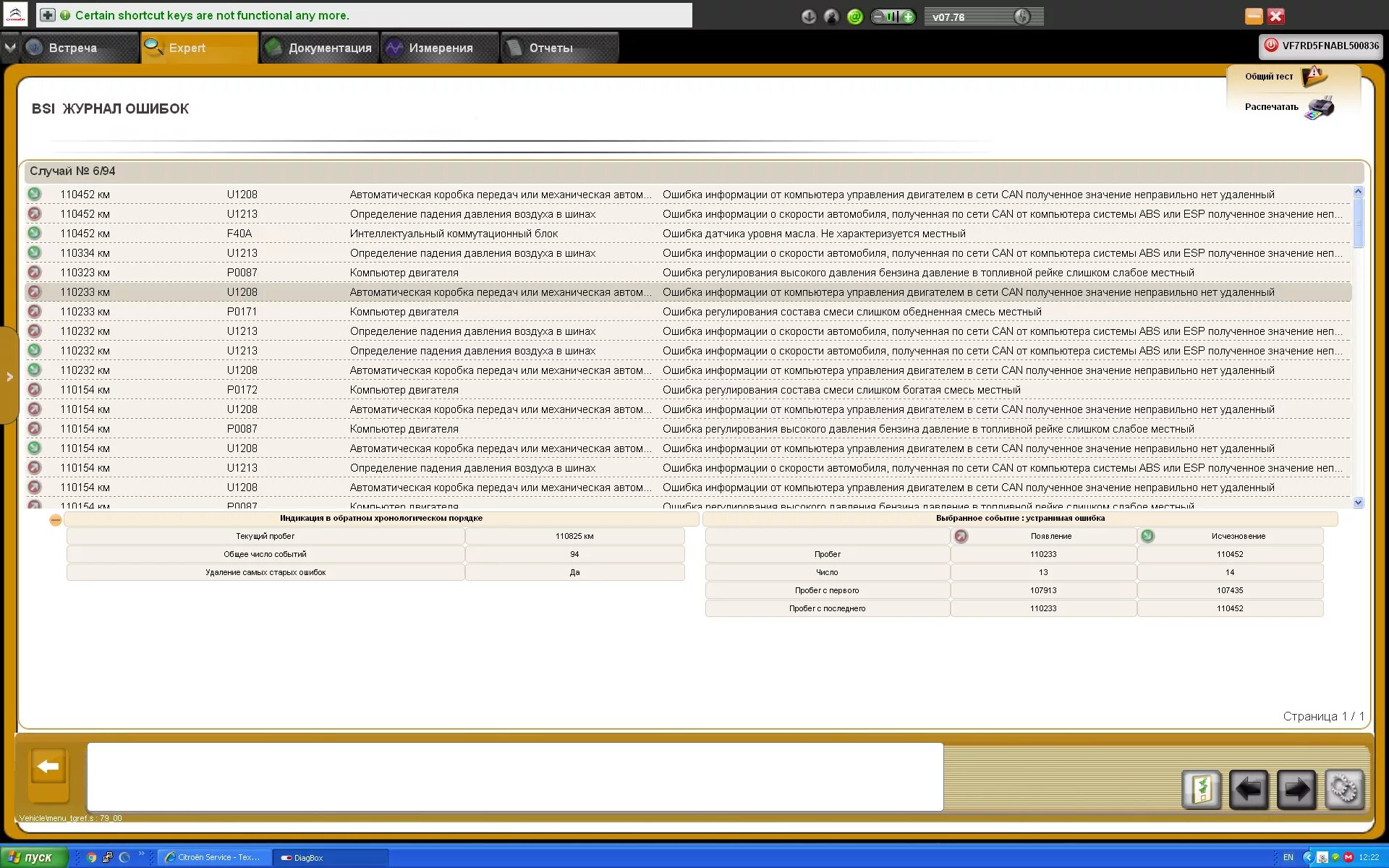The width and height of the screenshot is (1389, 868).
Task: Expand hidden tray icons arrow
Action: (1307, 857)
